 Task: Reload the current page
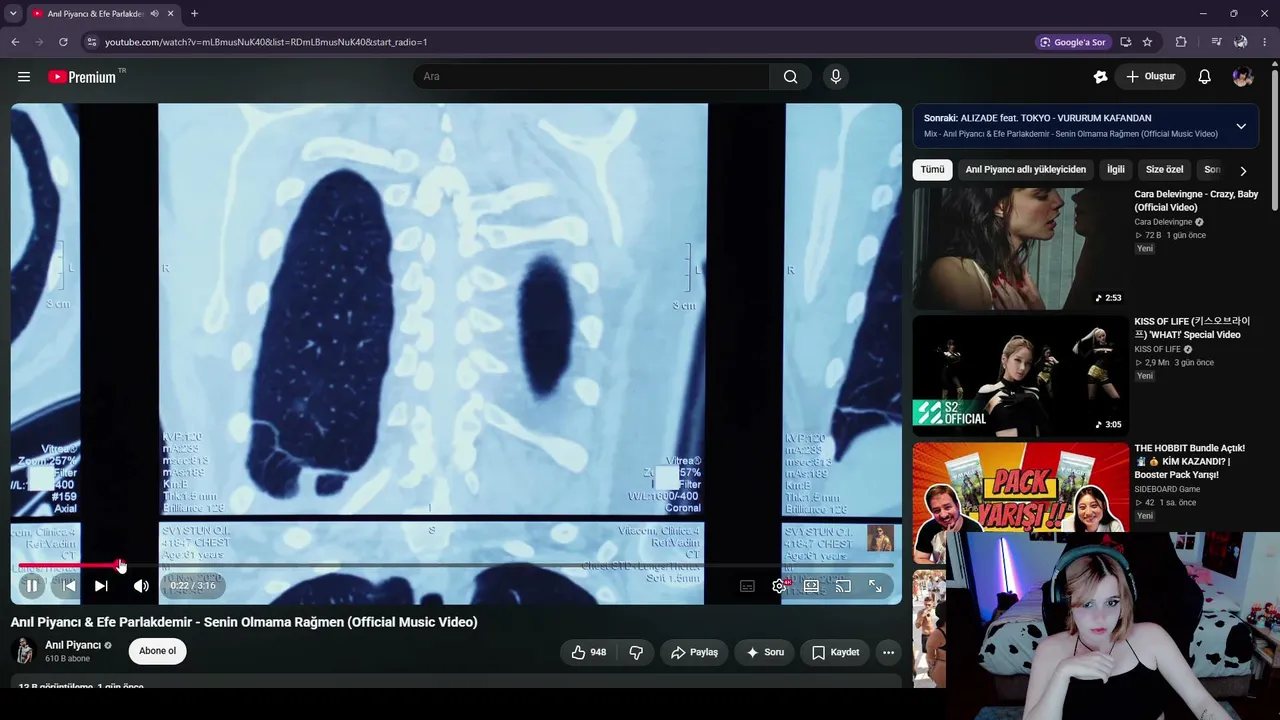[x=63, y=42]
